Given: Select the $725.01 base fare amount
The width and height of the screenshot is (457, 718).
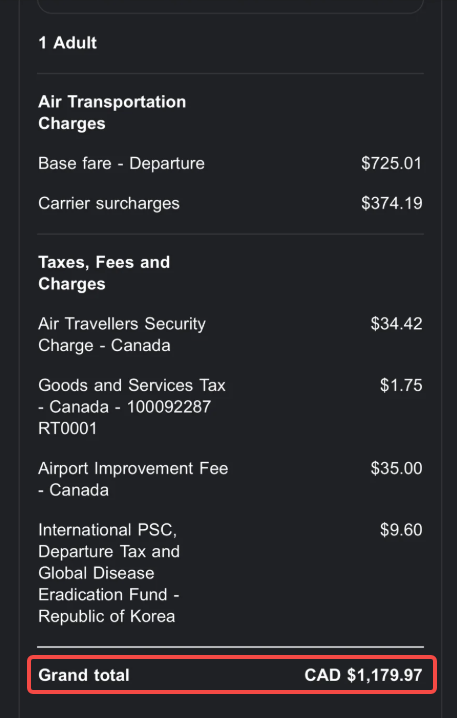Looking at the screenshot, I should [392, 163].
